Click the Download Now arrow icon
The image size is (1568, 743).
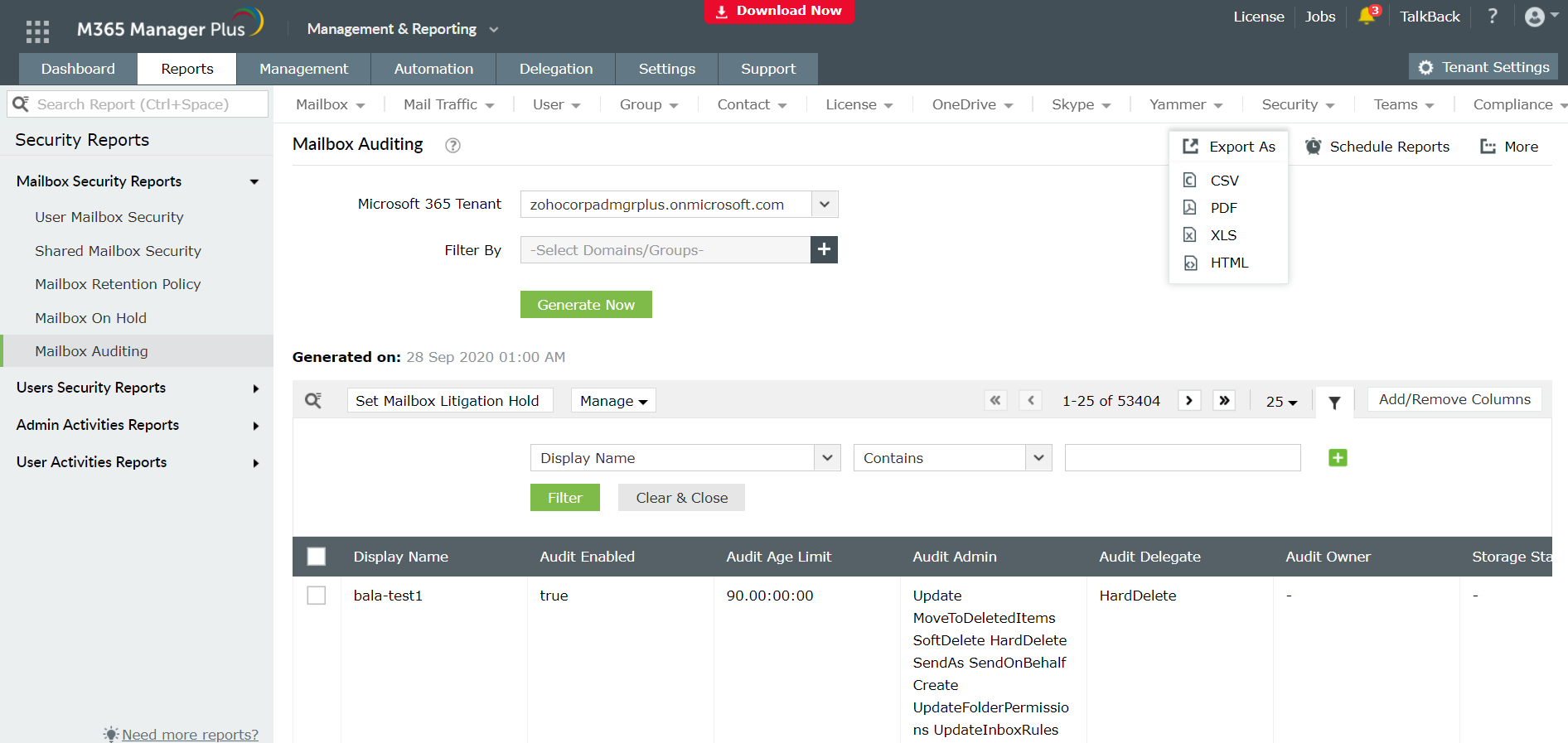click(x=722, y=11)
